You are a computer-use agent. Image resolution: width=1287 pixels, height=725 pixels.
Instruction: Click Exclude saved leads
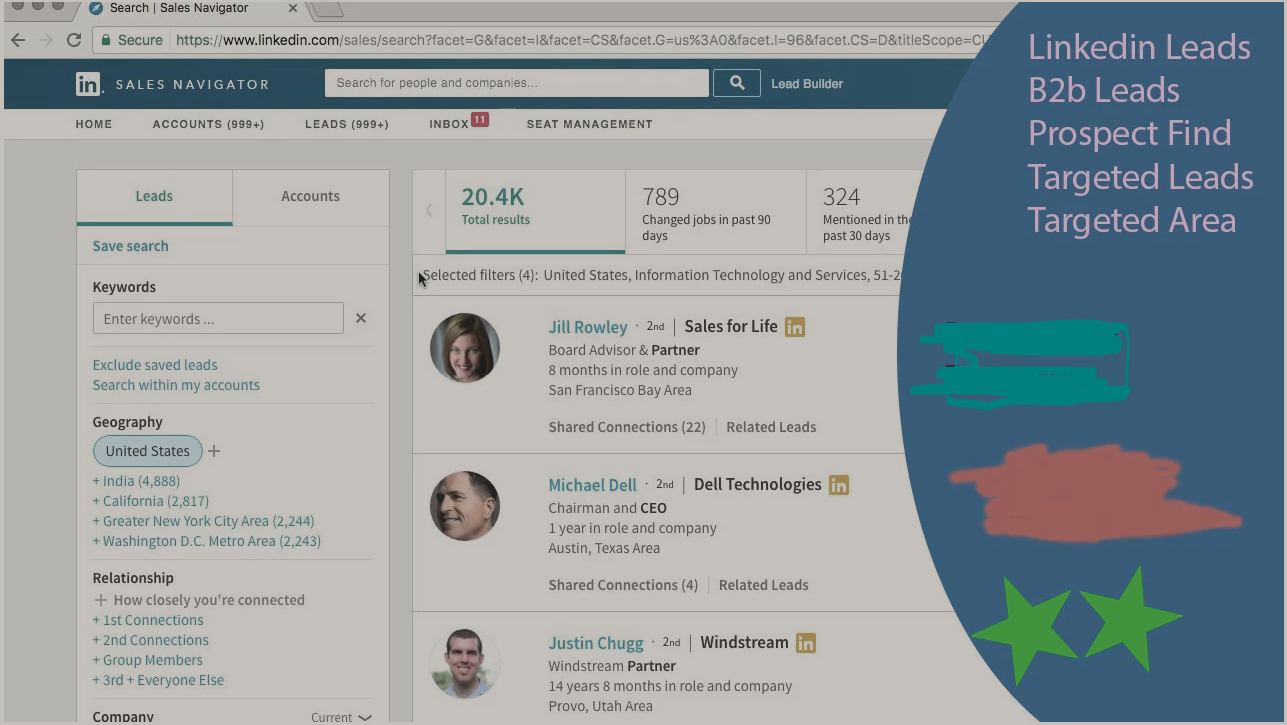click(x=154, y=364)
